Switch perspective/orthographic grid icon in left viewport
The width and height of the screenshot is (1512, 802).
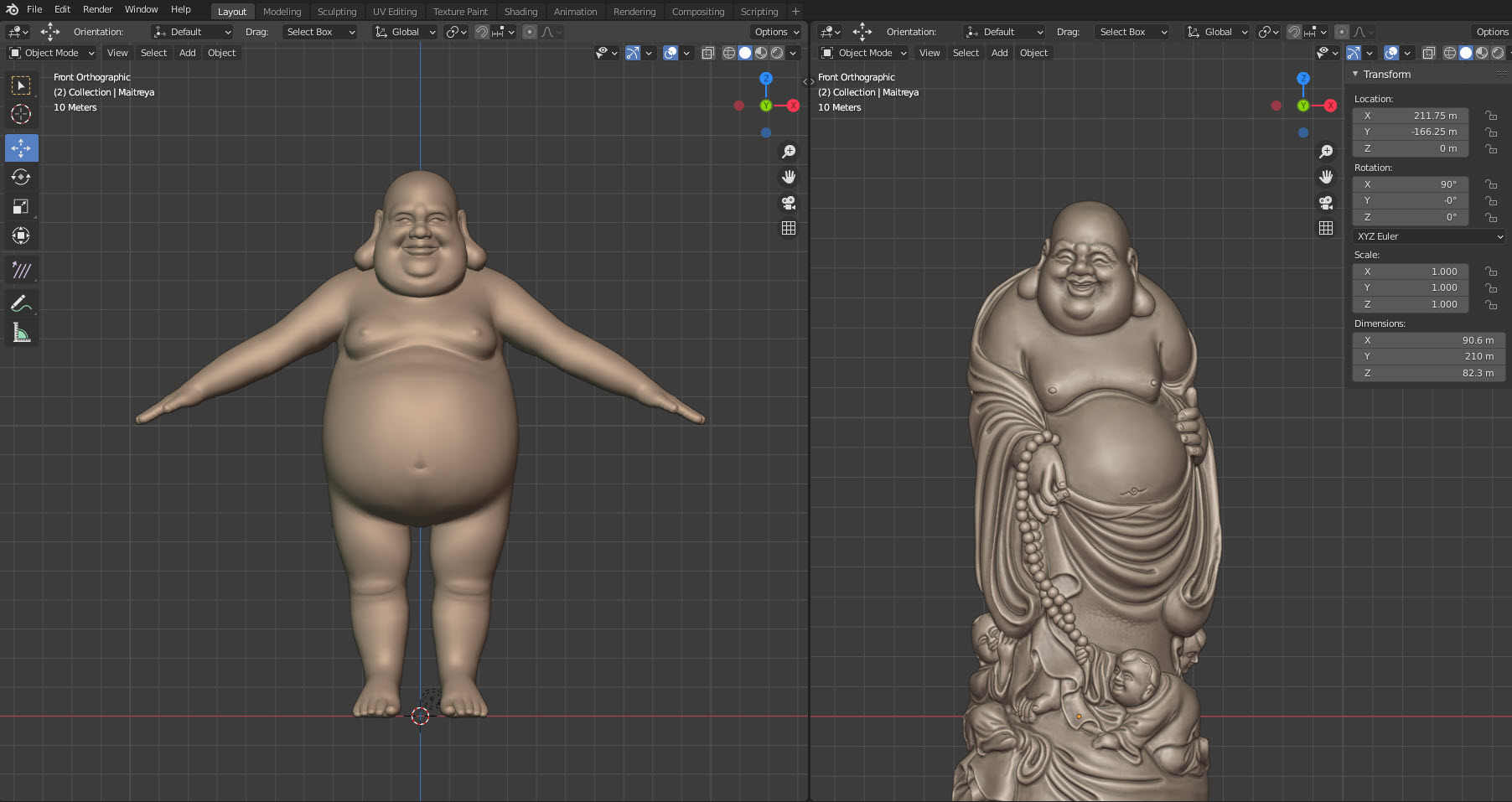(x=789, y=228)
